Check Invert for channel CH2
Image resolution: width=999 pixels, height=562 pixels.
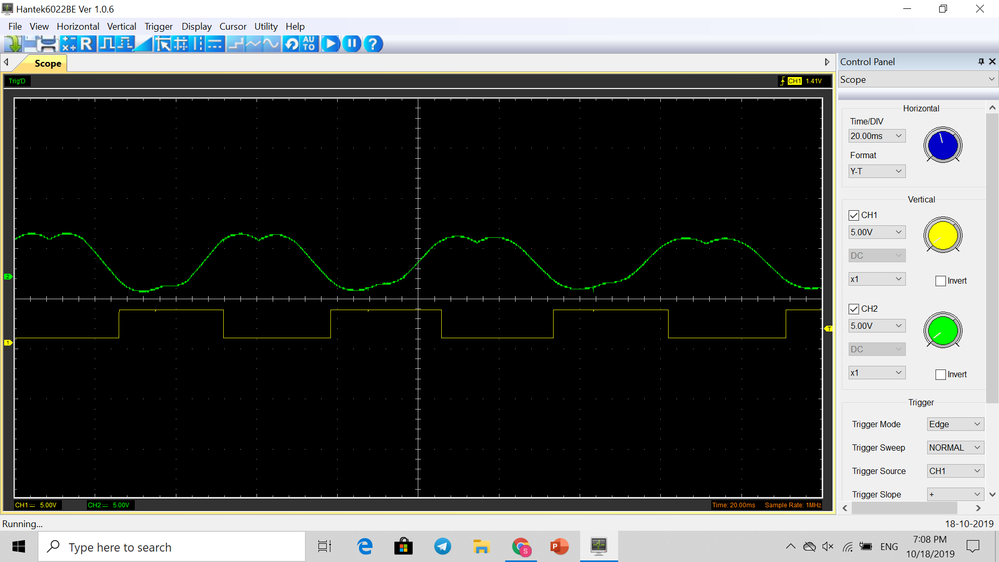click(x=940, y=375)
